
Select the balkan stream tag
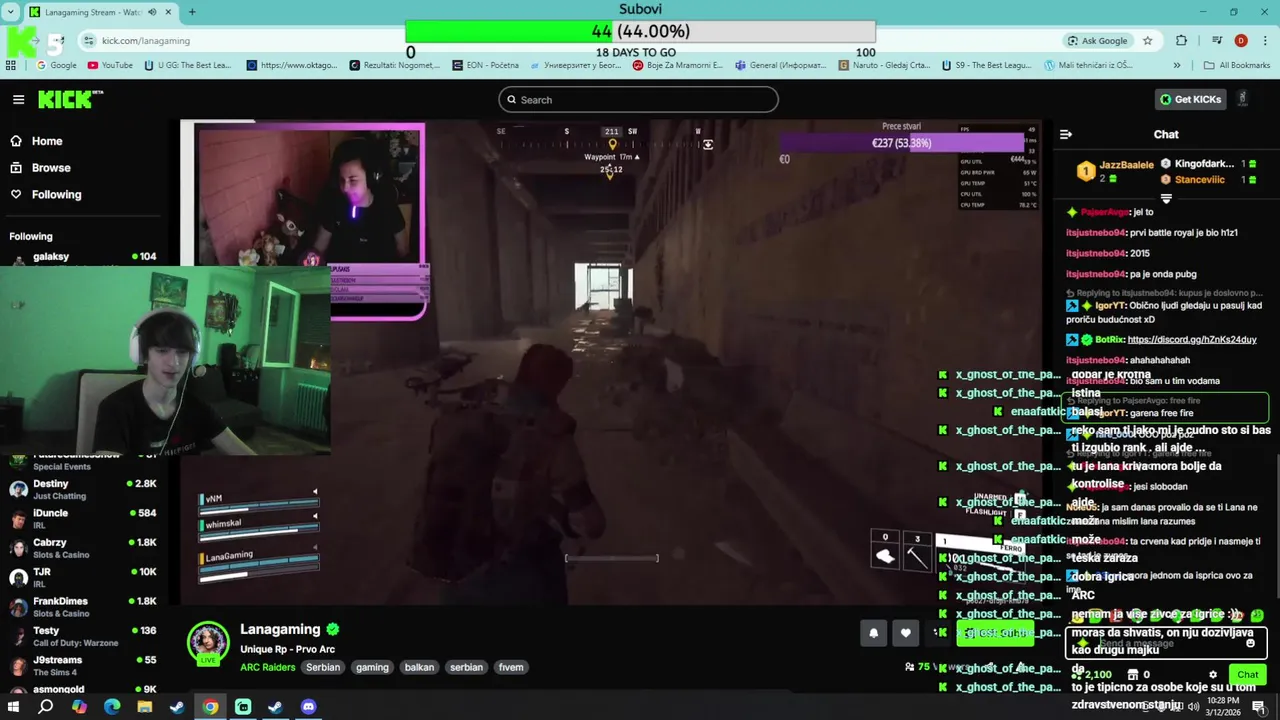419,667
